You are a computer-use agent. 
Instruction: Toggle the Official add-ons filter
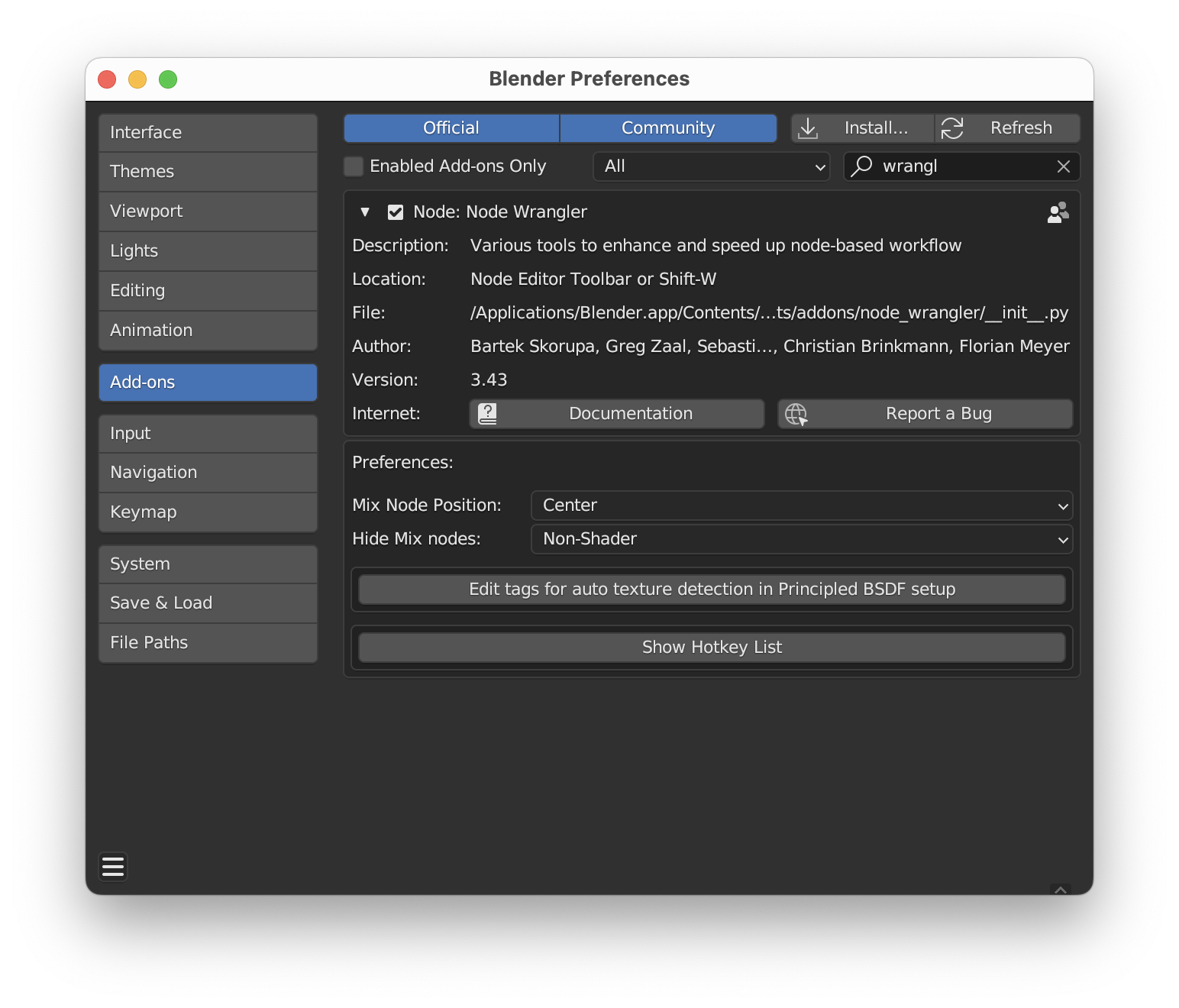coord(451,128)
